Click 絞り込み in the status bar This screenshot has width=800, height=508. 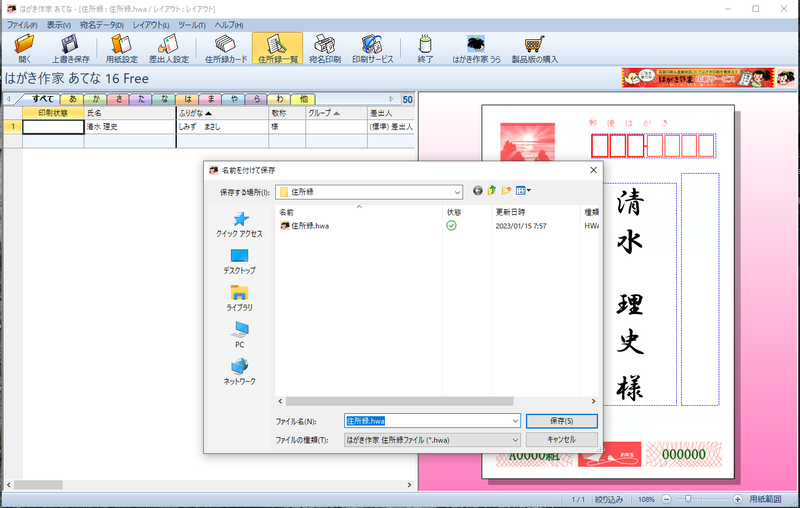pos(609,499)
